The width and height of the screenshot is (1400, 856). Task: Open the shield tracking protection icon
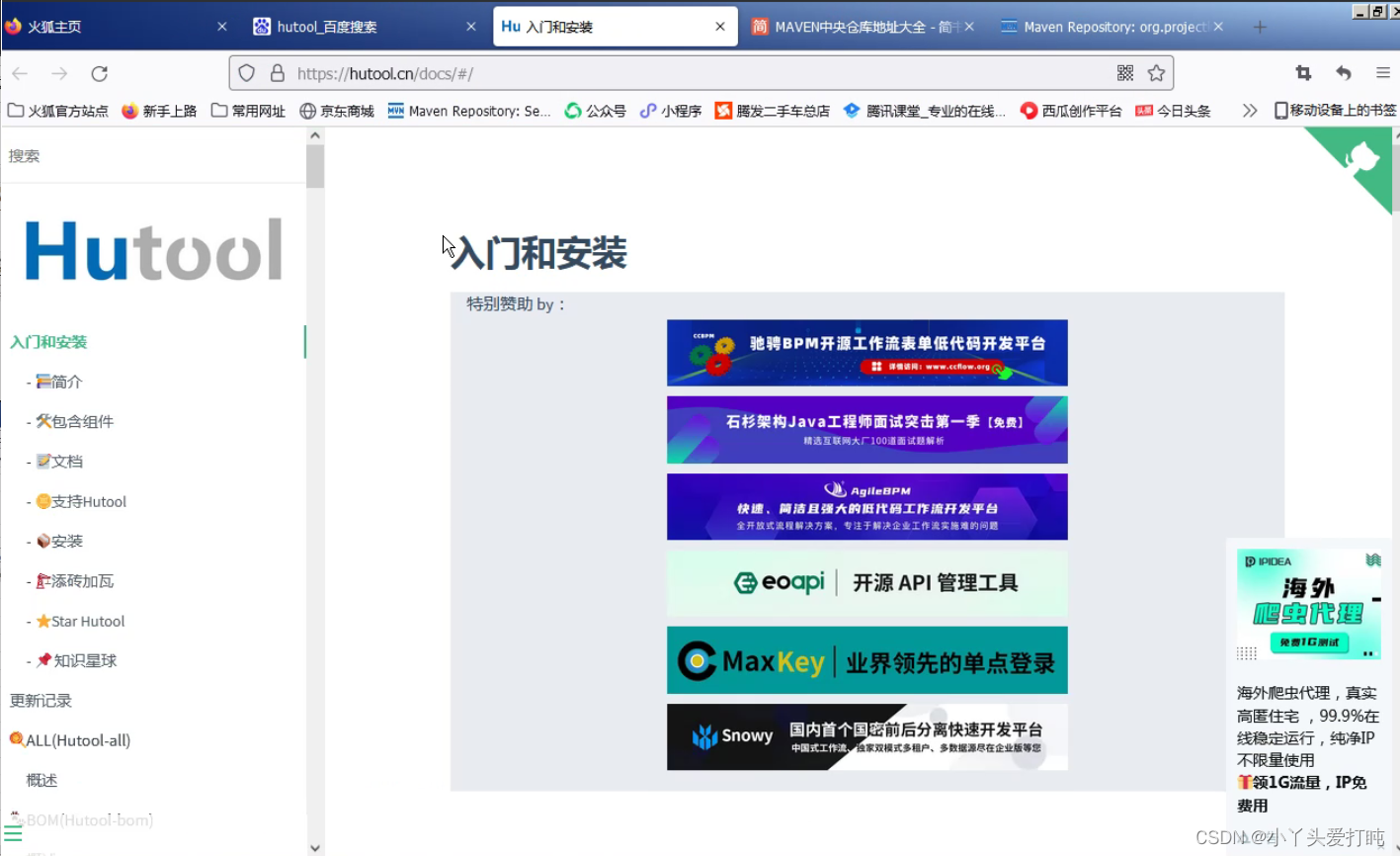pyautogui.click(x=247, y=73)
